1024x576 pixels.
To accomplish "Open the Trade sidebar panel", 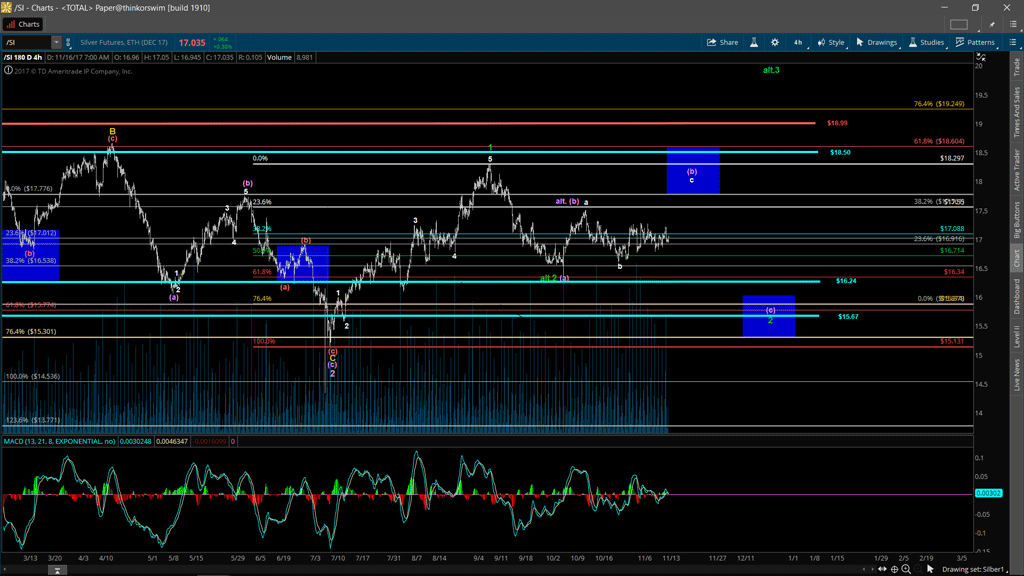I will coord(1017,66).
